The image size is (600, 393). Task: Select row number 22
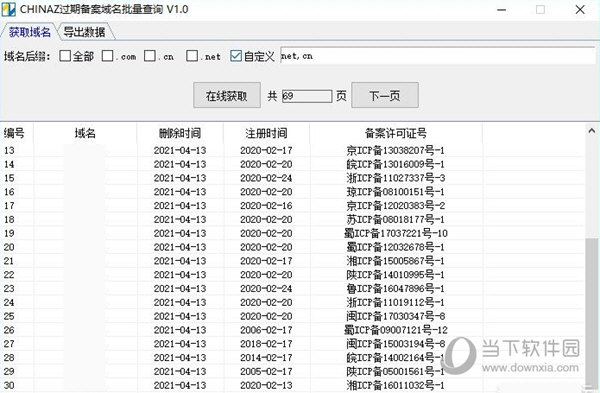(9, 275)
